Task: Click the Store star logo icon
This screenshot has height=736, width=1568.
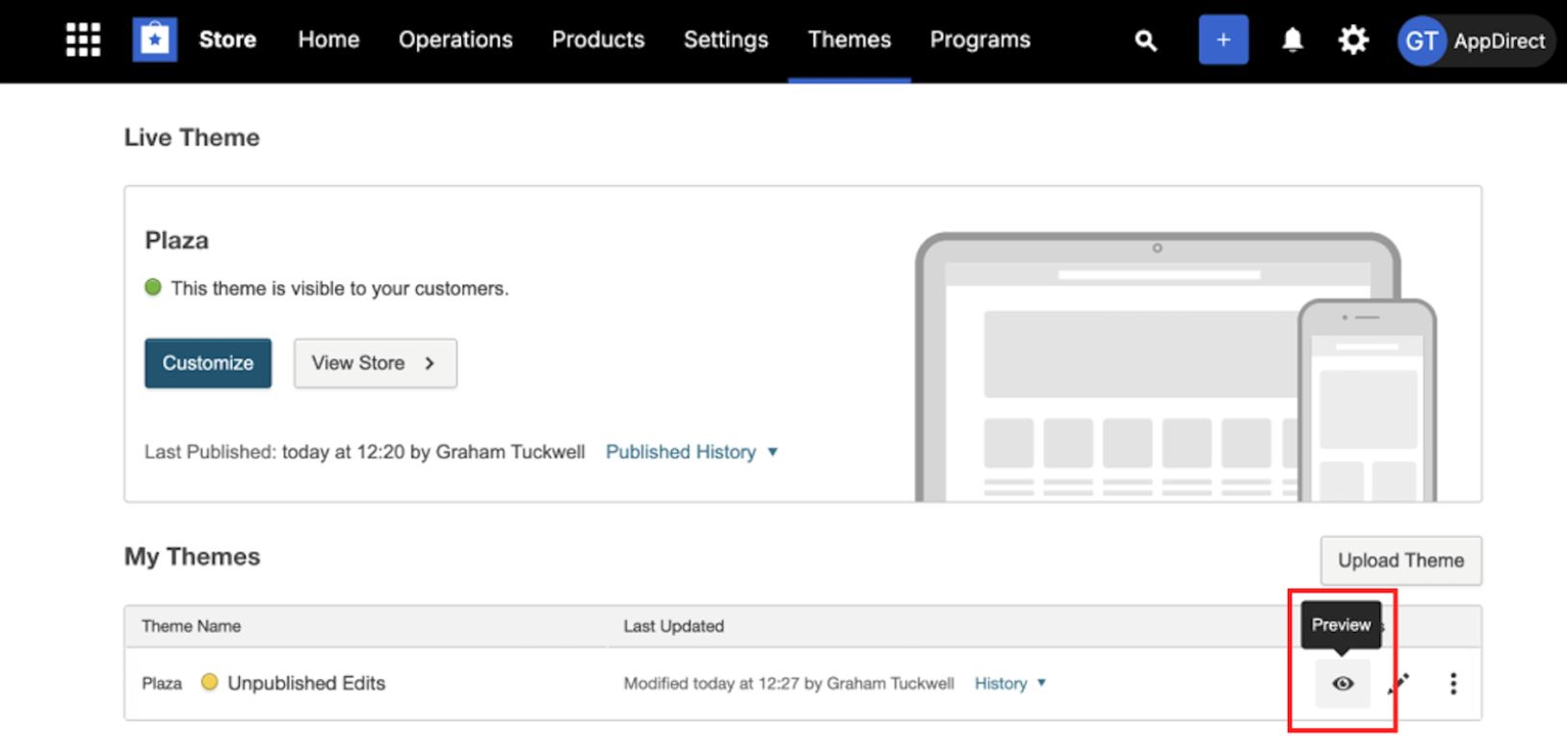Action: [x=154, y=39]
